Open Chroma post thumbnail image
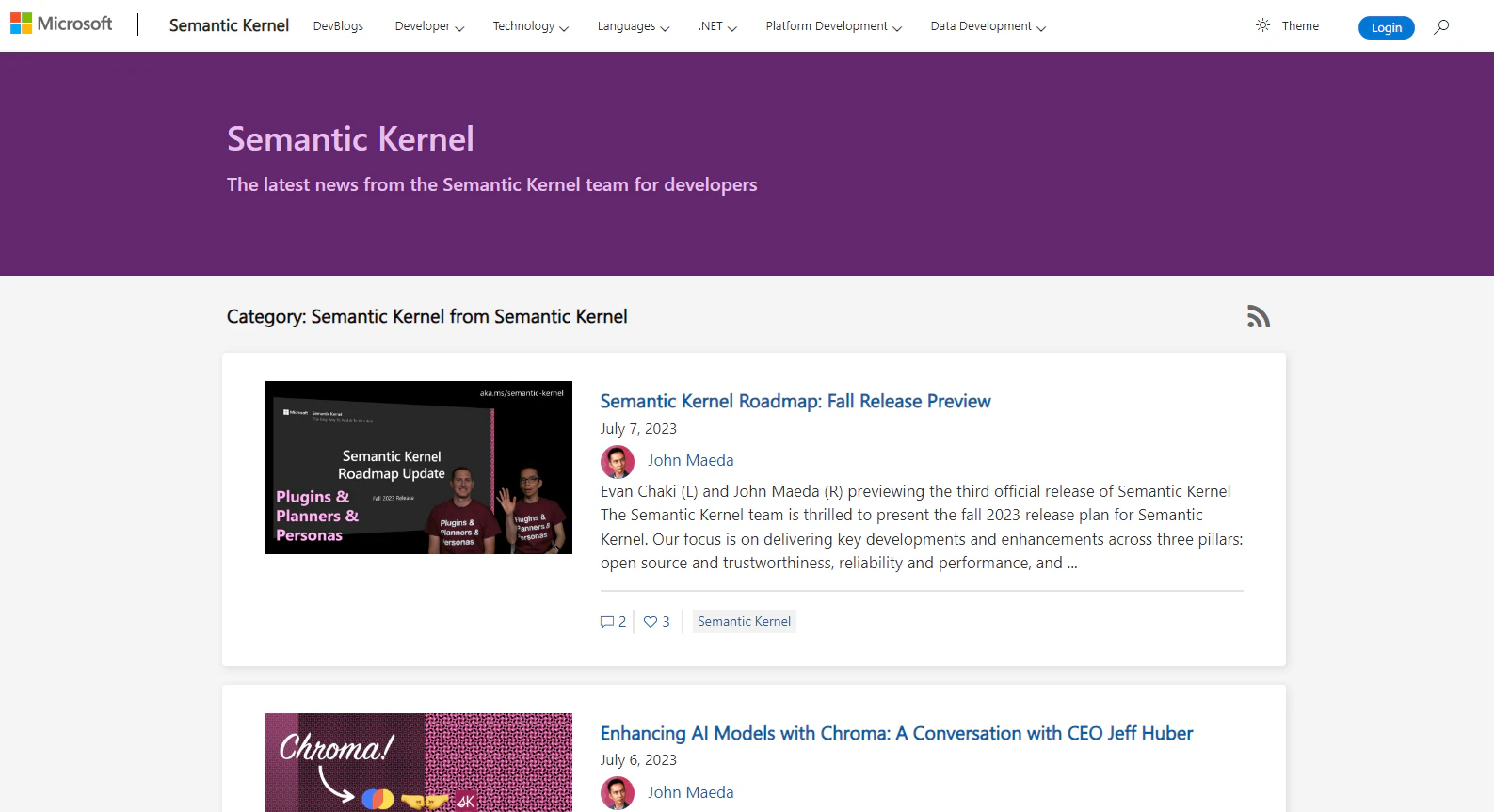 tap(418, 762)
